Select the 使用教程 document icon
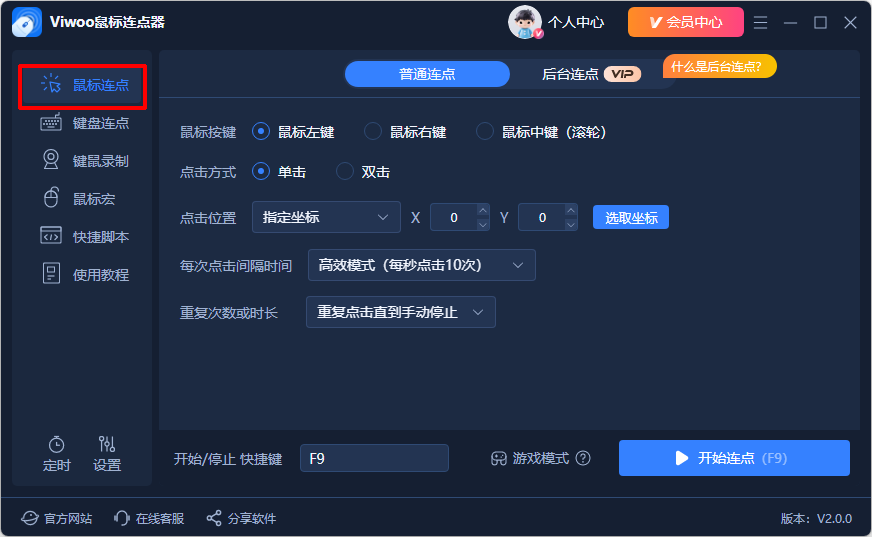Image resolution: width=872 pixels, height=537 pixels. pyautogui.click(x=51, y=274)
